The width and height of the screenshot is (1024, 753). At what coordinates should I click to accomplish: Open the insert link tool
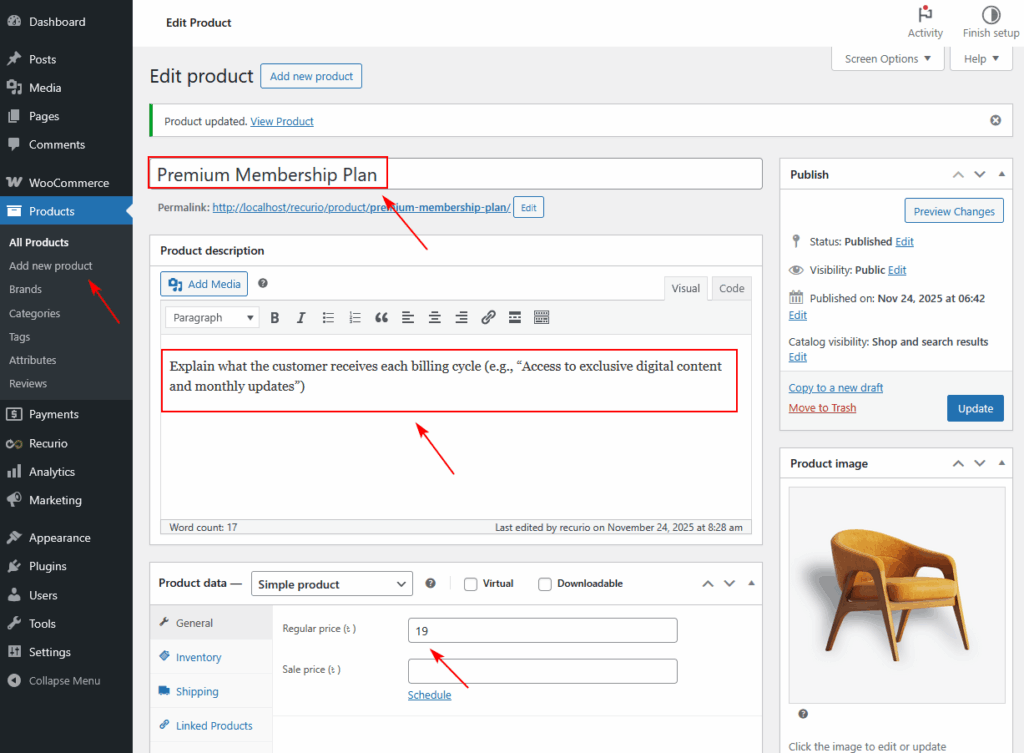[488, 317]
